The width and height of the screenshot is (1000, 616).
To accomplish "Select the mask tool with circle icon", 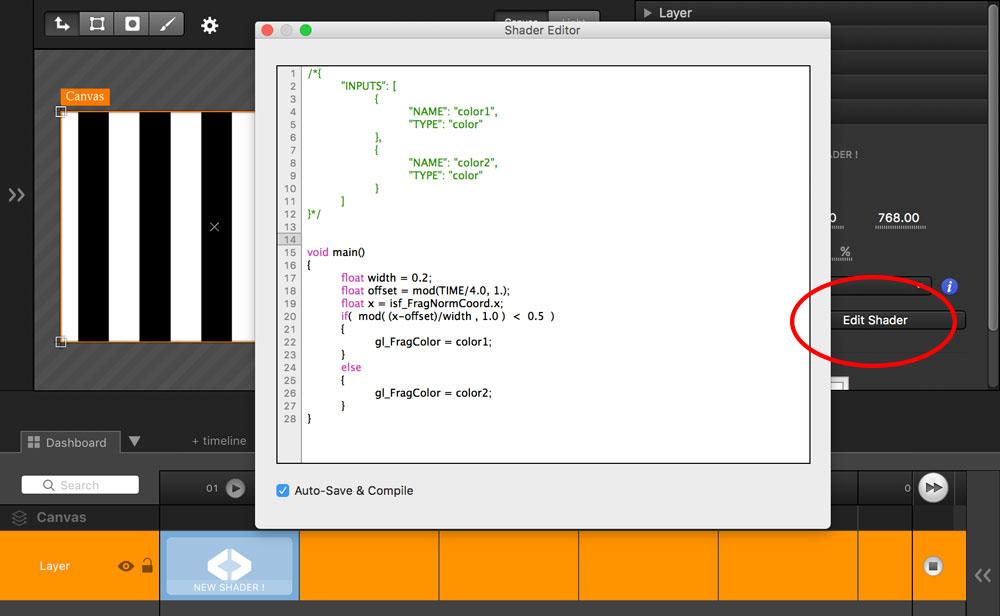I will click(132, 24).
